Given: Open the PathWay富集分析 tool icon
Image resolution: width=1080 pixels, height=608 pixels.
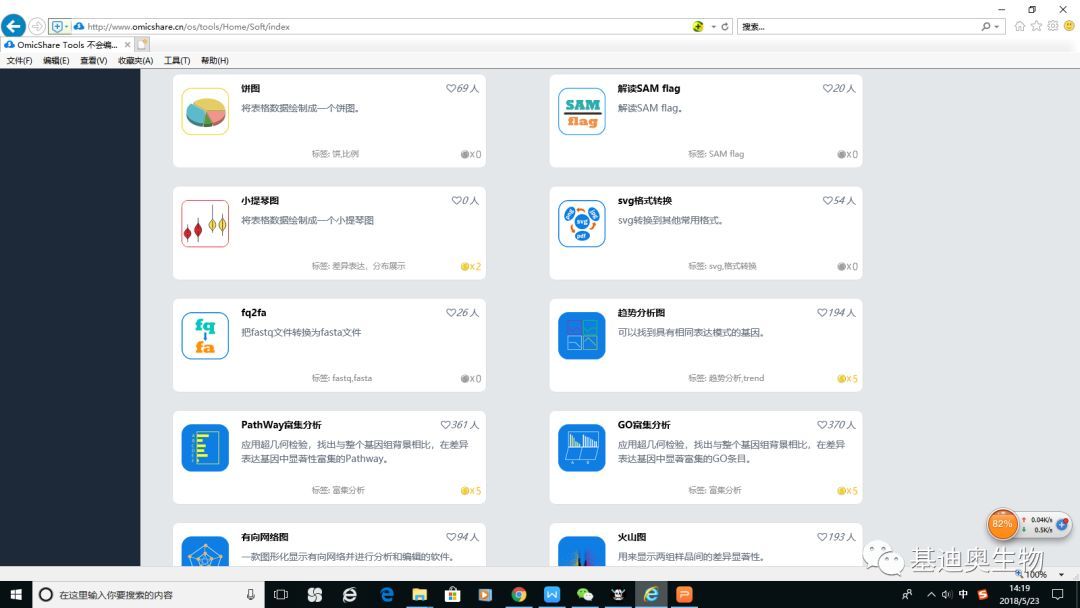Looking at the screenshot, I should 205,448.
